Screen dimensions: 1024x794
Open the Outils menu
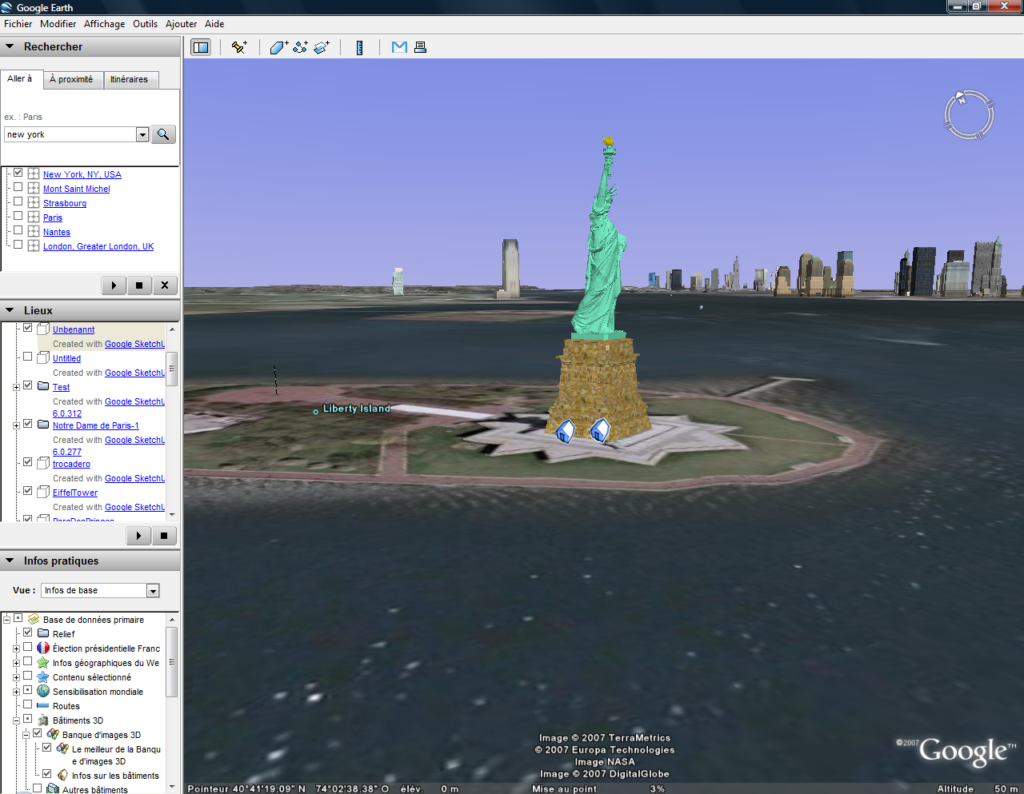tap(145, 24)
